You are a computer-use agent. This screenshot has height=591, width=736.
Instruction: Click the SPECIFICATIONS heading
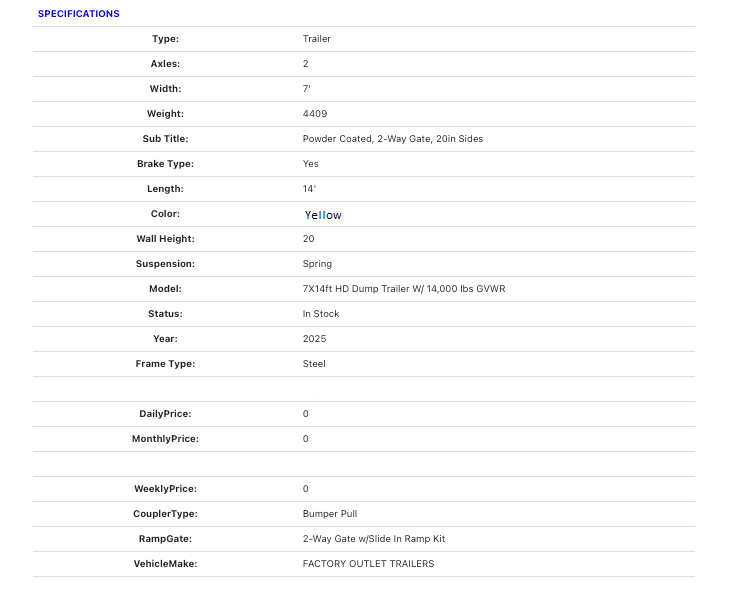pos(78,14)
